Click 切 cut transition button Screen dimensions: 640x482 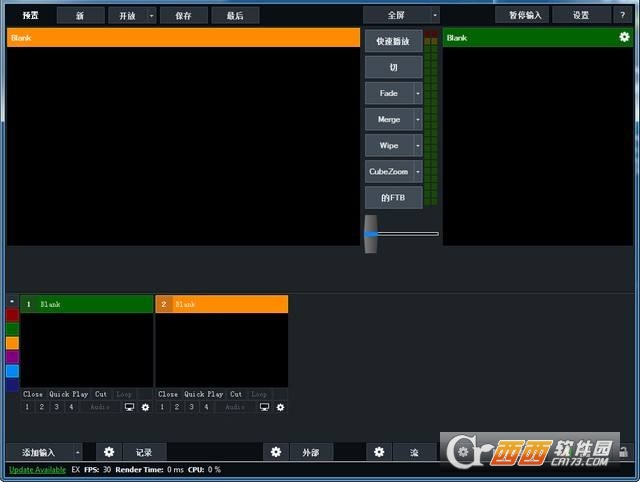tap(393, 67)
